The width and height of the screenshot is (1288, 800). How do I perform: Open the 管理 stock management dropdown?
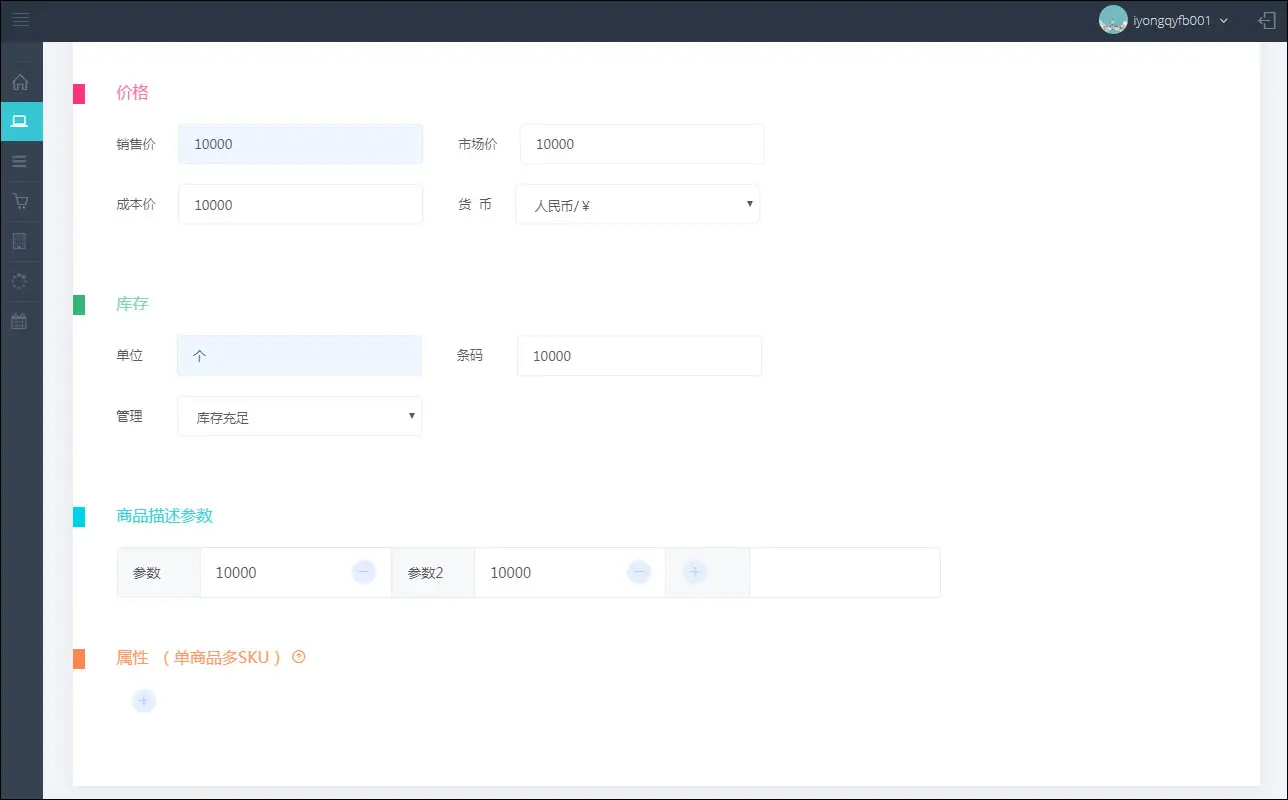pyautogui.click(x=299, y=417)
